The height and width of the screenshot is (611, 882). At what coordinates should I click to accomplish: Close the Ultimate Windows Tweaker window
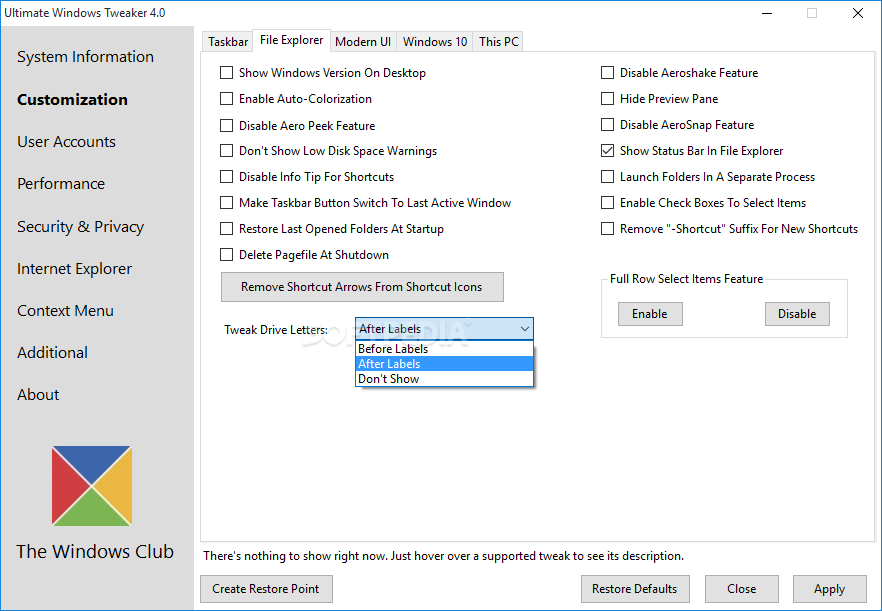tap(858, 13)
